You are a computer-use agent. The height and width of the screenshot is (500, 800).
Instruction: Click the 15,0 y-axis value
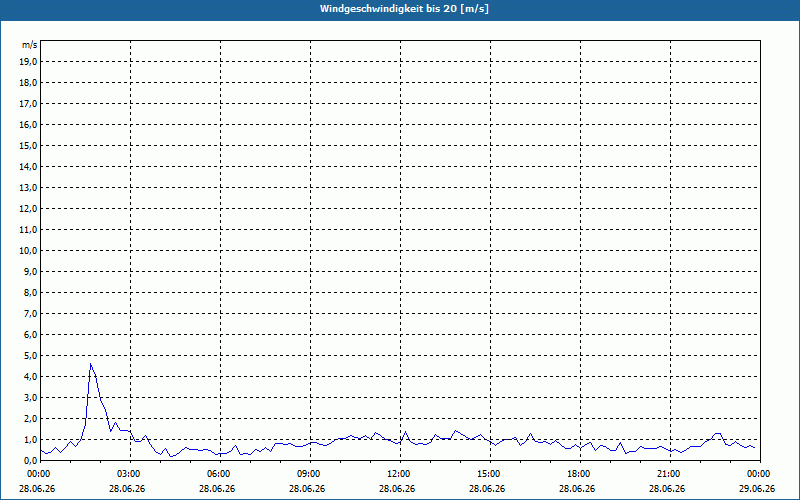point(30,145)
